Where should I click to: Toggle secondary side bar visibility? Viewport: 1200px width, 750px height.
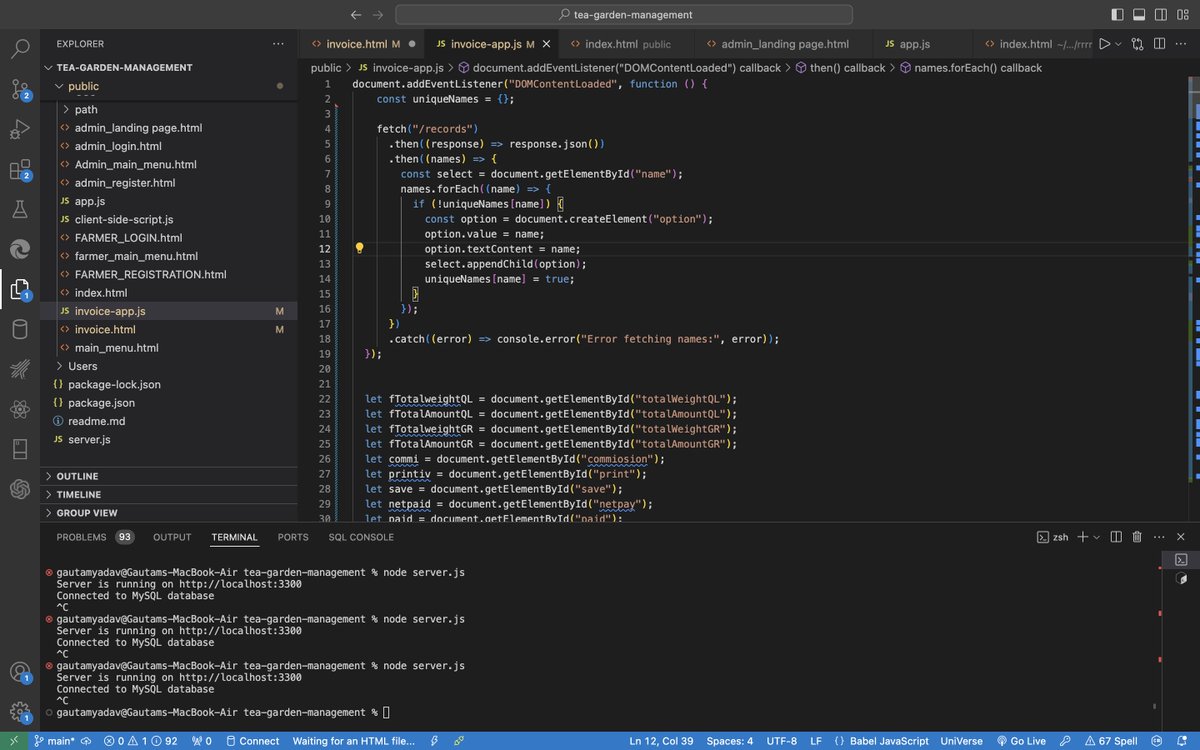click(1161, 15)
